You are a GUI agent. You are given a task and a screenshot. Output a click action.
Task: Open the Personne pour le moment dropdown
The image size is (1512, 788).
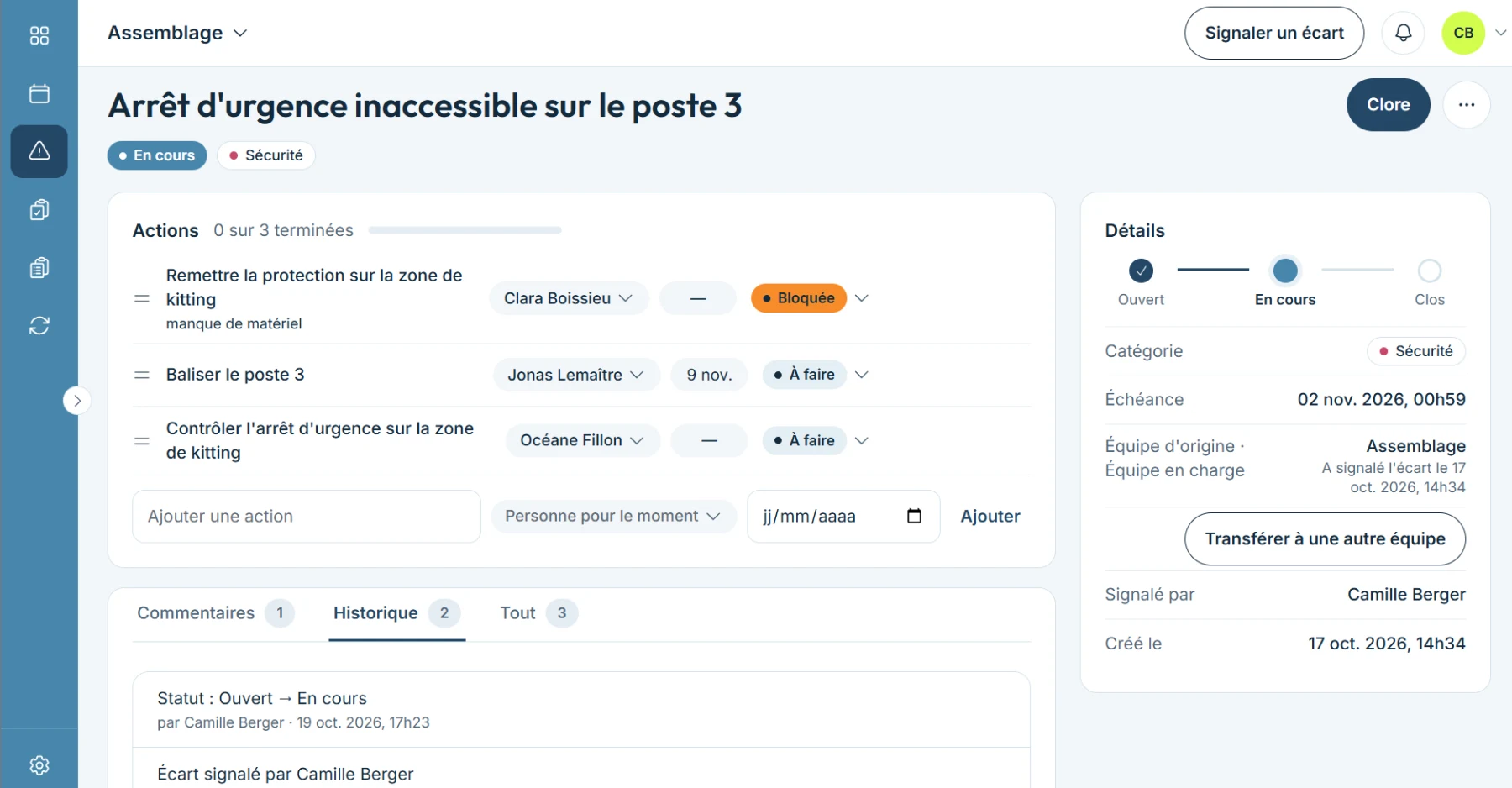point(613,516)
